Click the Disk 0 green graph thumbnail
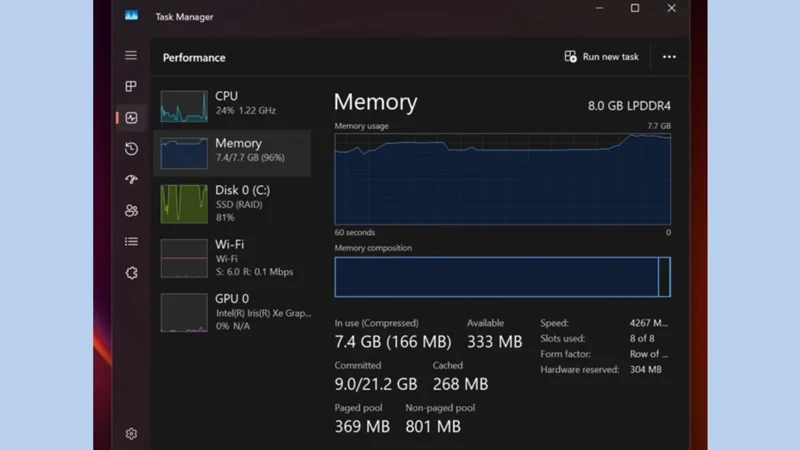 [184, 204]
